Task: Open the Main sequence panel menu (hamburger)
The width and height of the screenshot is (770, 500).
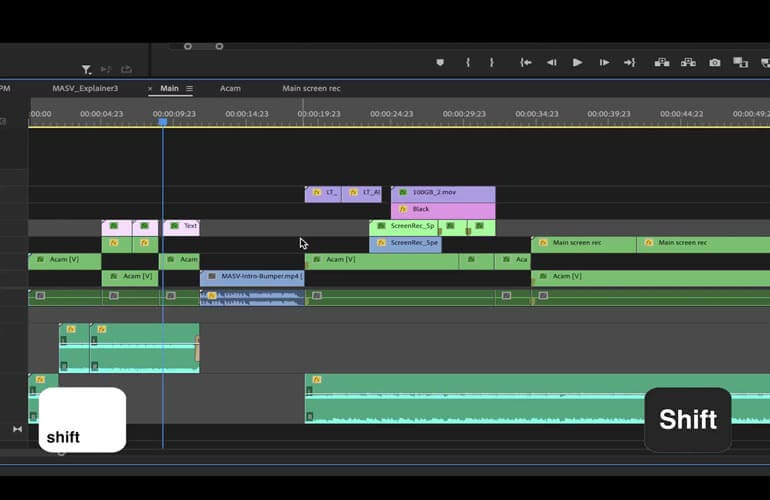Action: pos(189,88)
